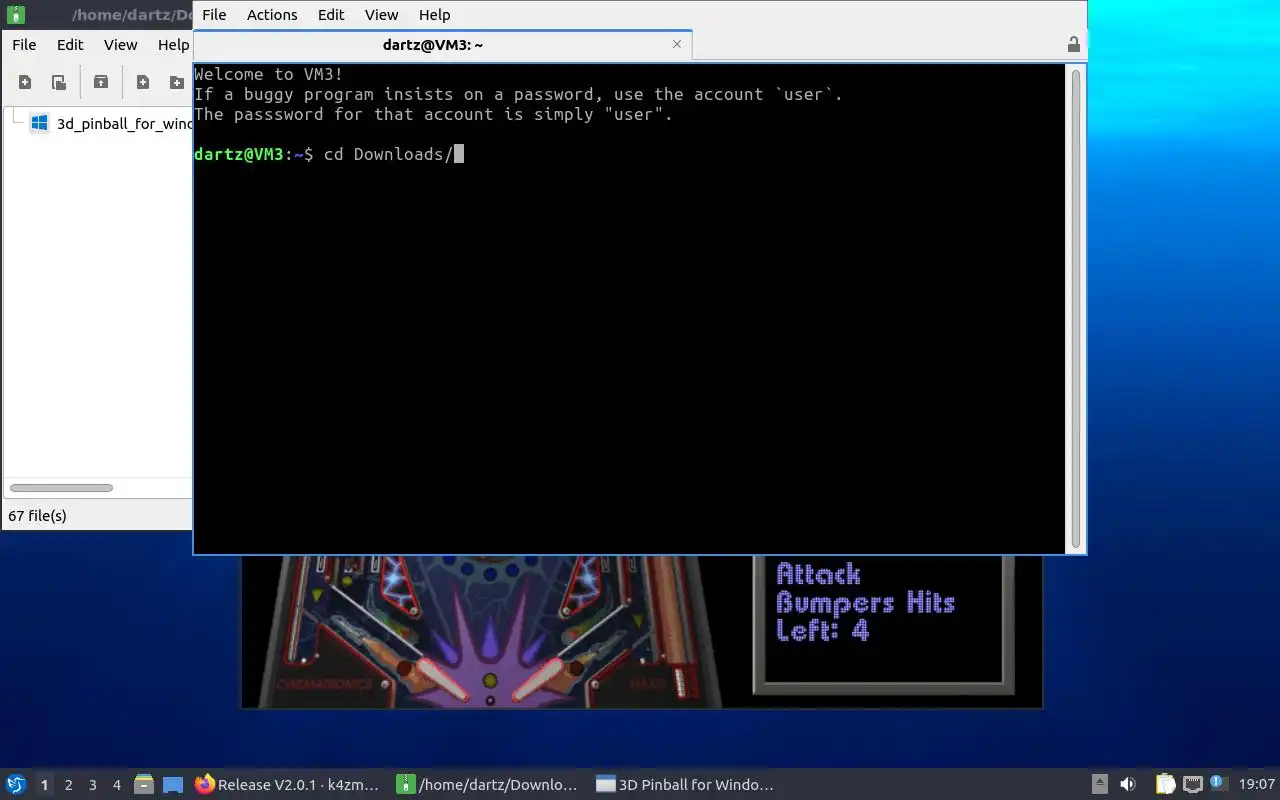Image resolution: width=1280 pixels, height=800 pixels.
Task: Click the show desktop icon in the taskbar
Action: tap(173, 785)
